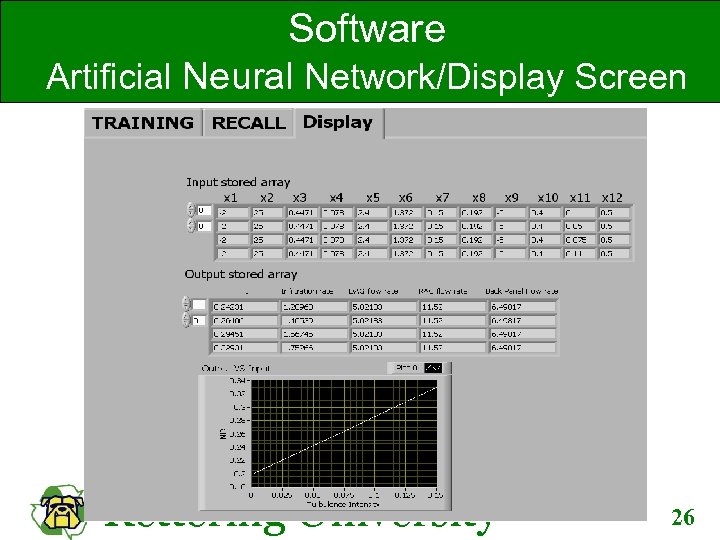Click the Plot 0 line style icon
This screenshot has height=540, width=720.
433,368
